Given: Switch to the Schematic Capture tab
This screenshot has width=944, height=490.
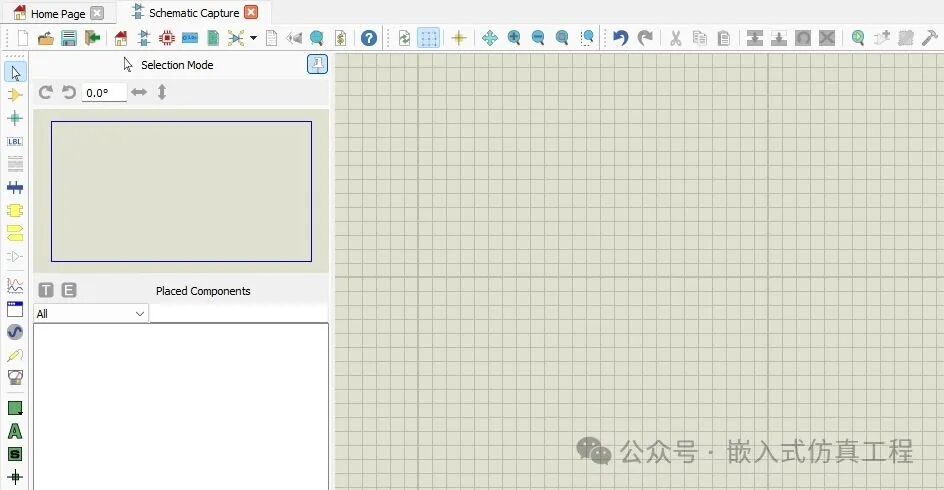Looking at the screenshot, I should point(194,13).
